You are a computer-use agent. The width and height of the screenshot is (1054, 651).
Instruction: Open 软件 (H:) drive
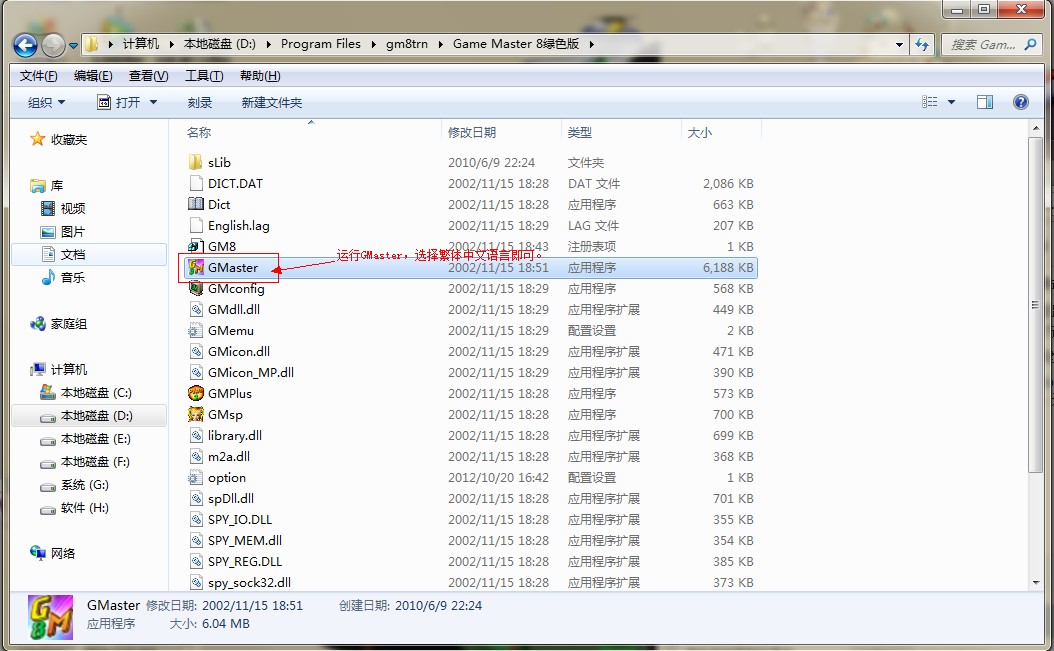[84, 508]
